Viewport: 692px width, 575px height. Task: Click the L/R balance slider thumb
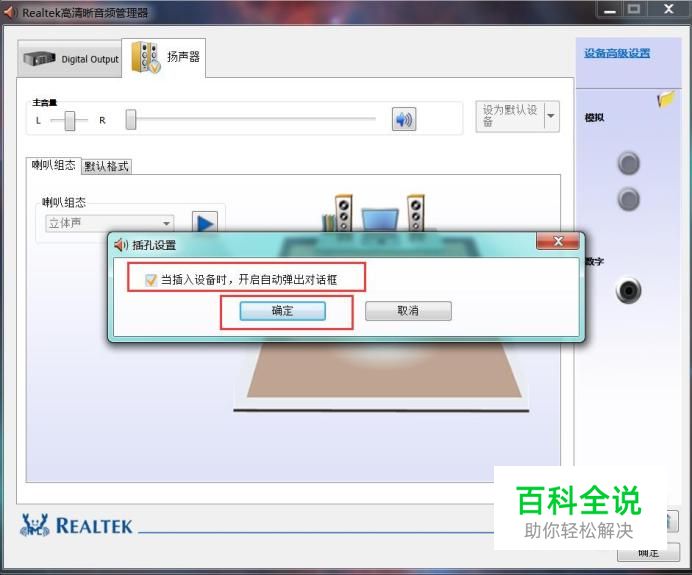coord(70,120)
